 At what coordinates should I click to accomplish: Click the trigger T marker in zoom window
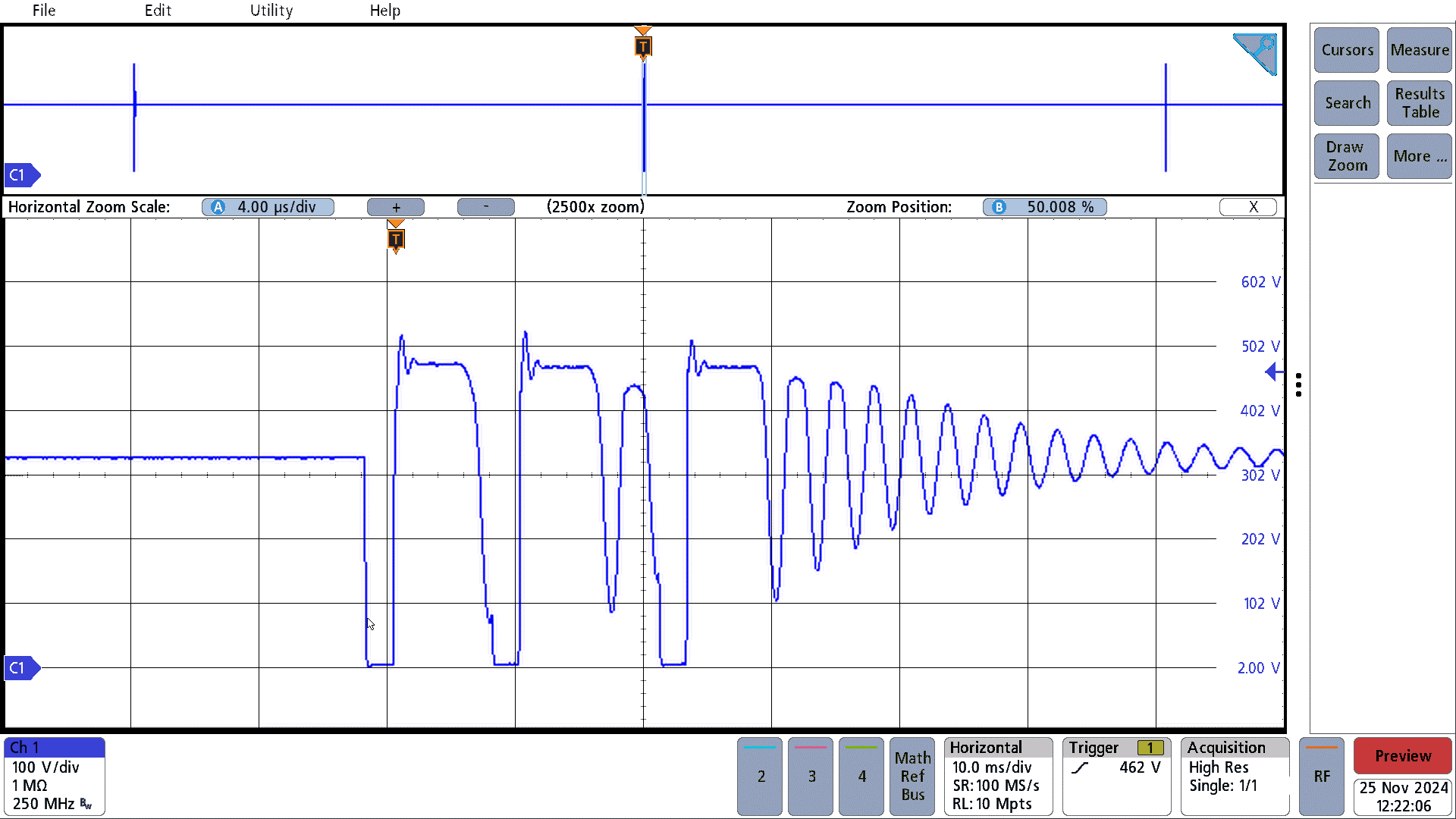click(x=395, y=239)
